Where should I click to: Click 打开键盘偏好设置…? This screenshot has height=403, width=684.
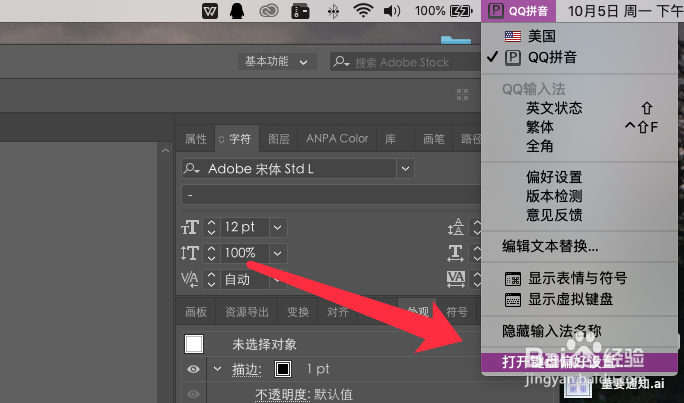[579, 362]
